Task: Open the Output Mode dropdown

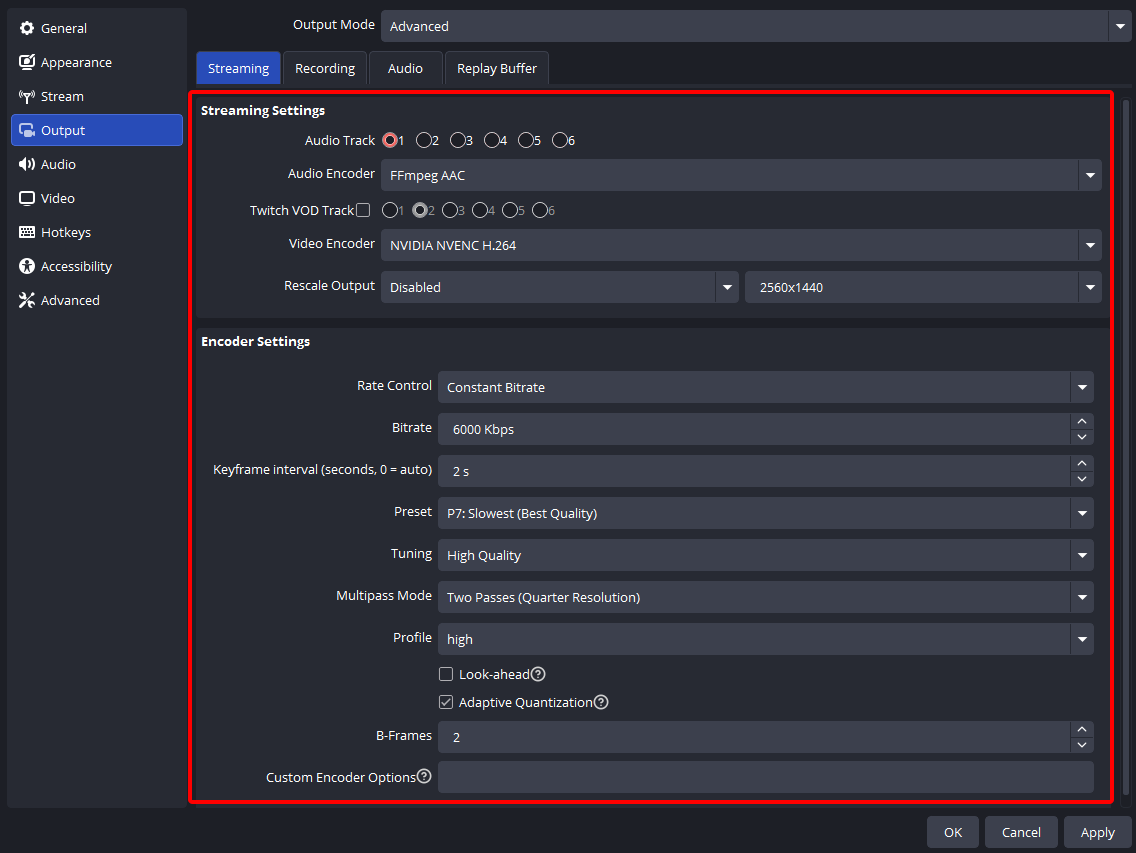Action: 756,26
